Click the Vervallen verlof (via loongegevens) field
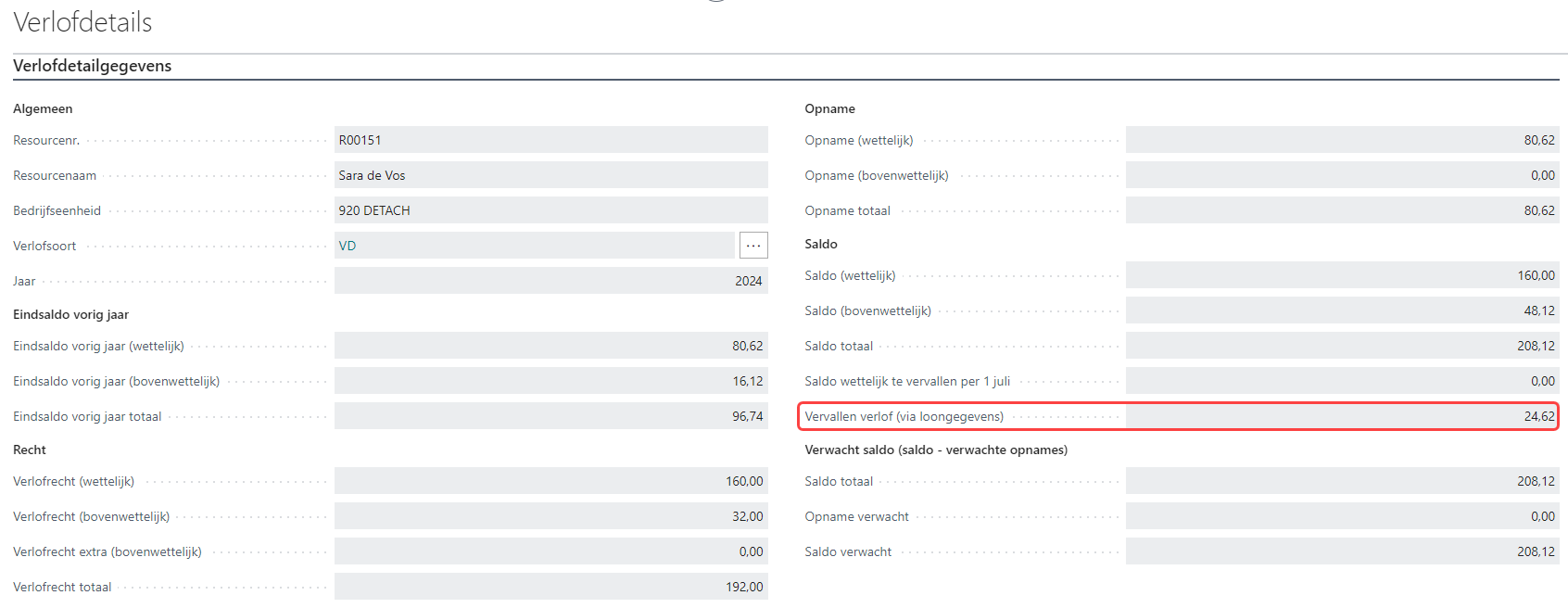Image resolution: width=1568 pixels, height=608 pixels. click(1342, 416)
